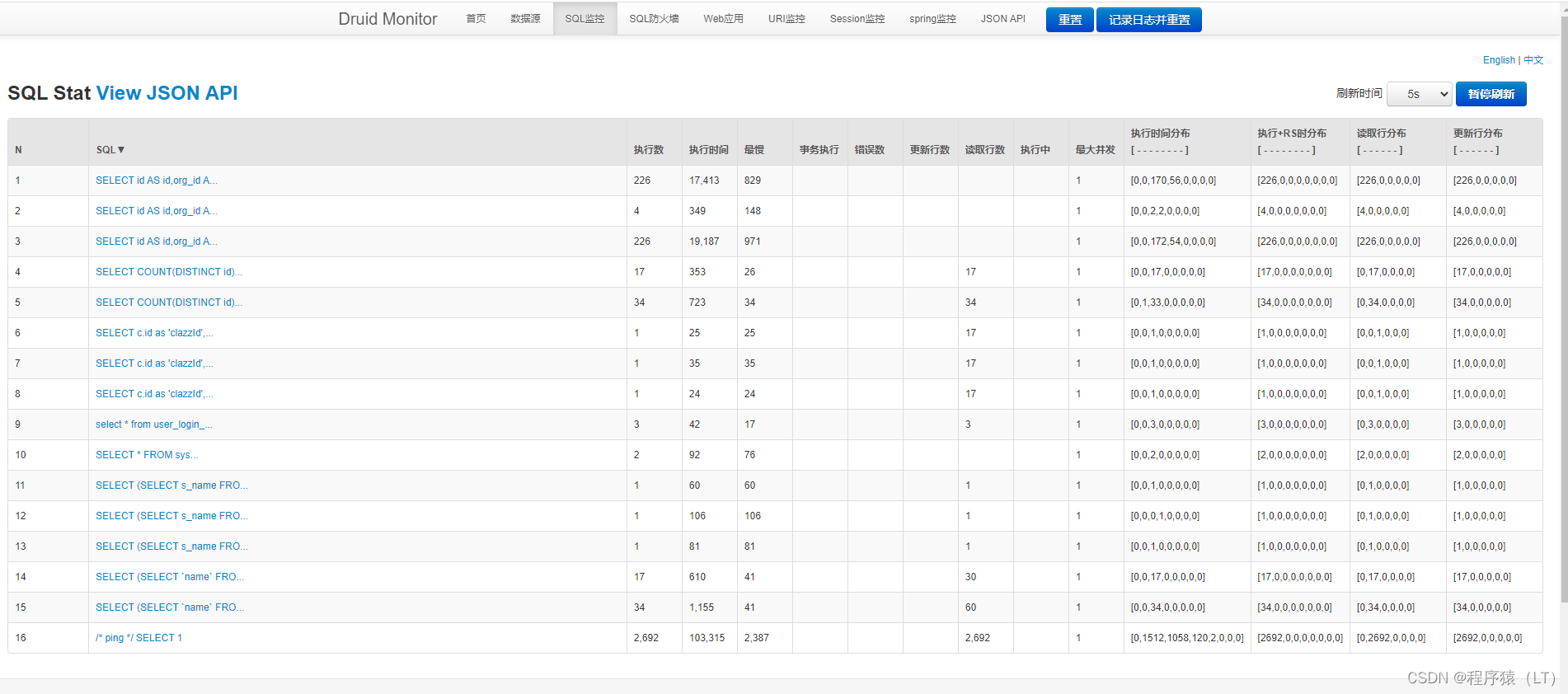Switch language to English
This screenshot has height=694, width=1568.
click(1499, 60)
